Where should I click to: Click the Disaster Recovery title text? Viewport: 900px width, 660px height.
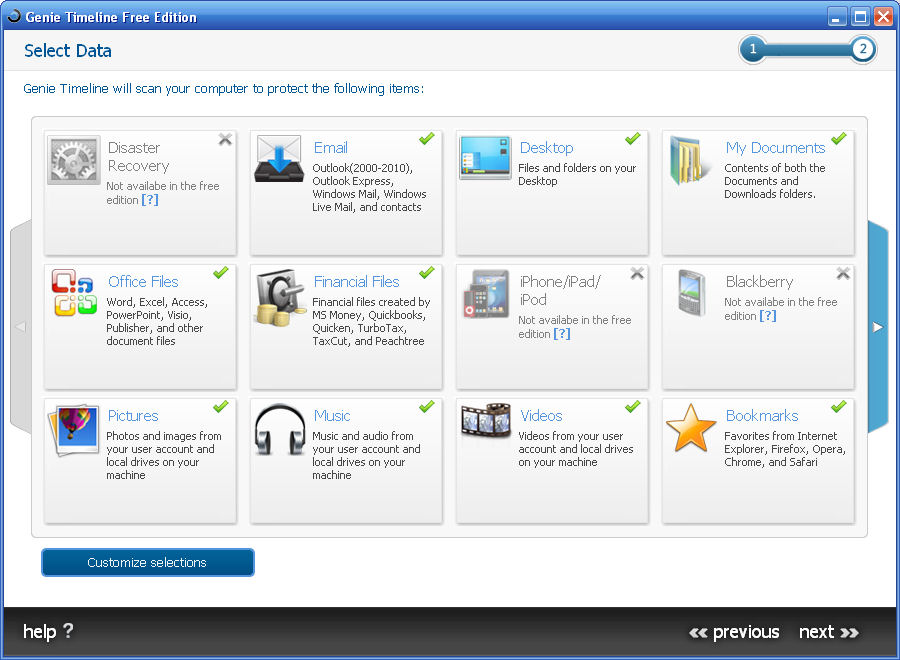click(x=138, y=157)
